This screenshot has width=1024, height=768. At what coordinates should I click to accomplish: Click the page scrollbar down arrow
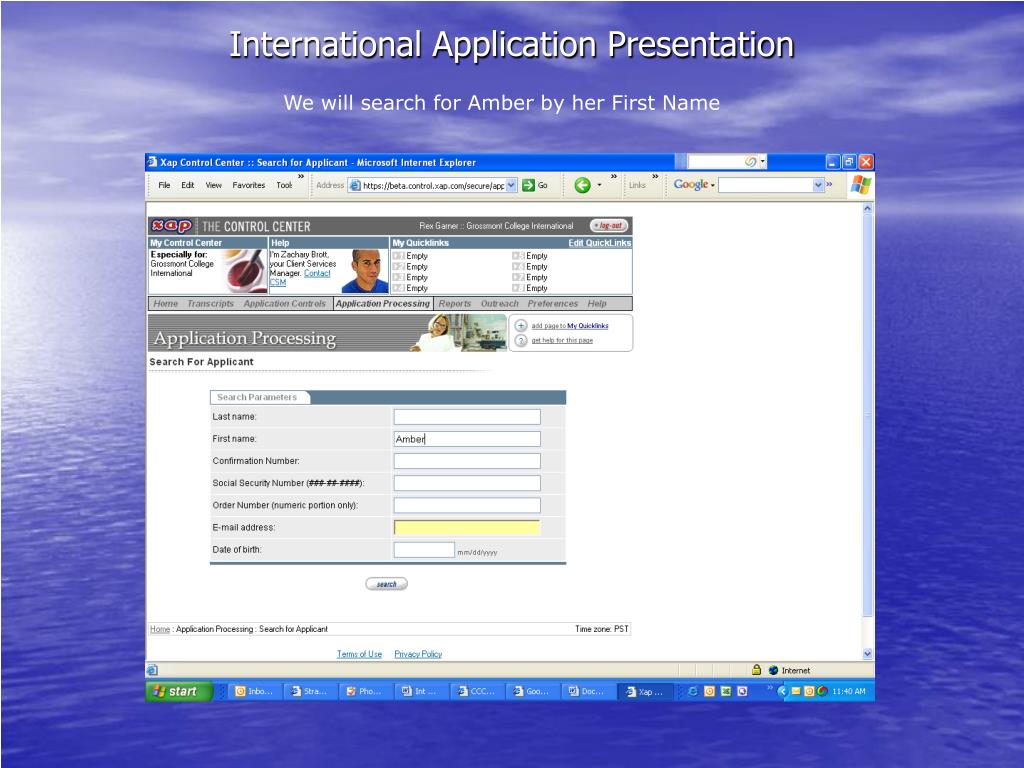point(867,654)
